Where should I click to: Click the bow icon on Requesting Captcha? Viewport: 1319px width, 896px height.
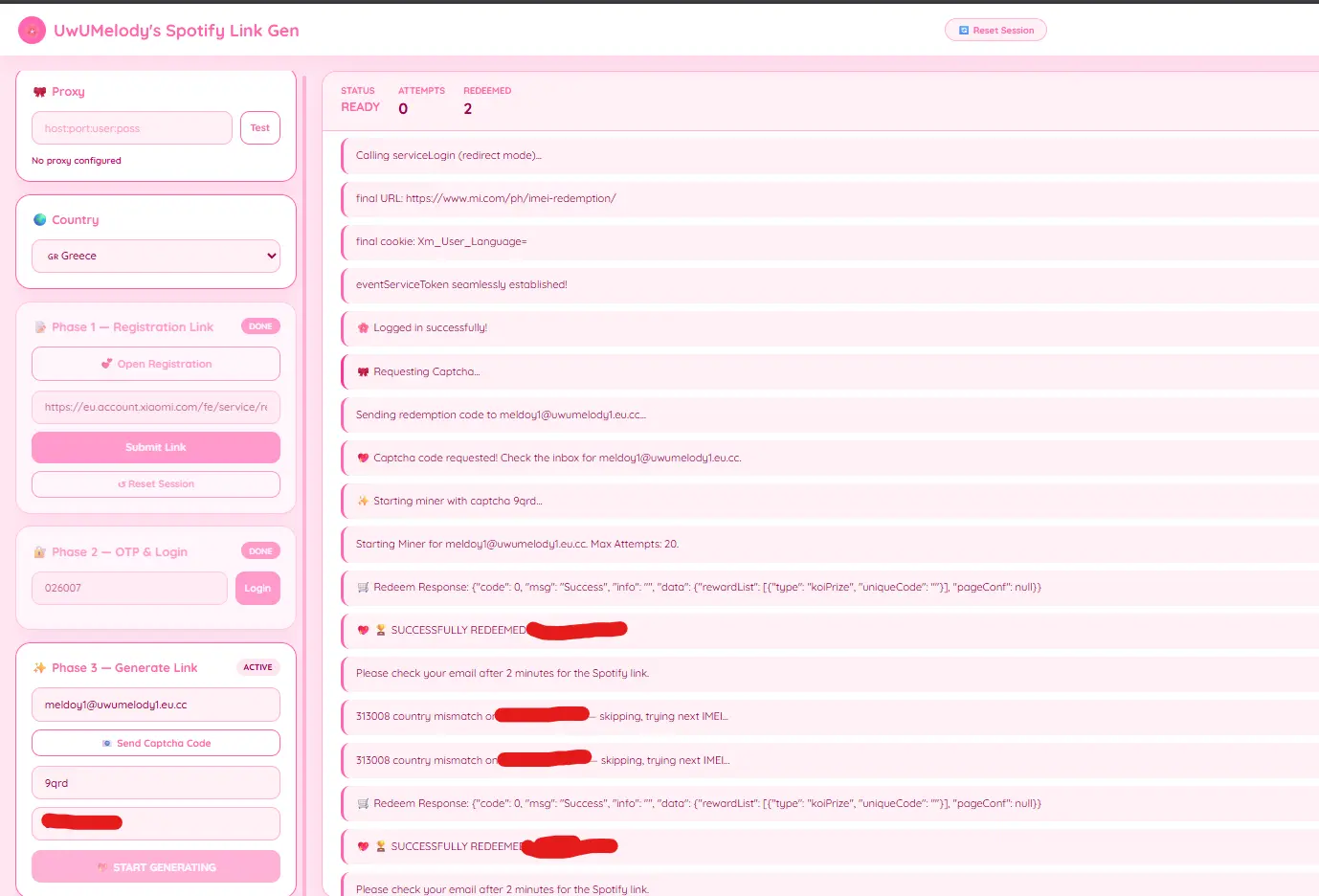[x=363, y=371]
